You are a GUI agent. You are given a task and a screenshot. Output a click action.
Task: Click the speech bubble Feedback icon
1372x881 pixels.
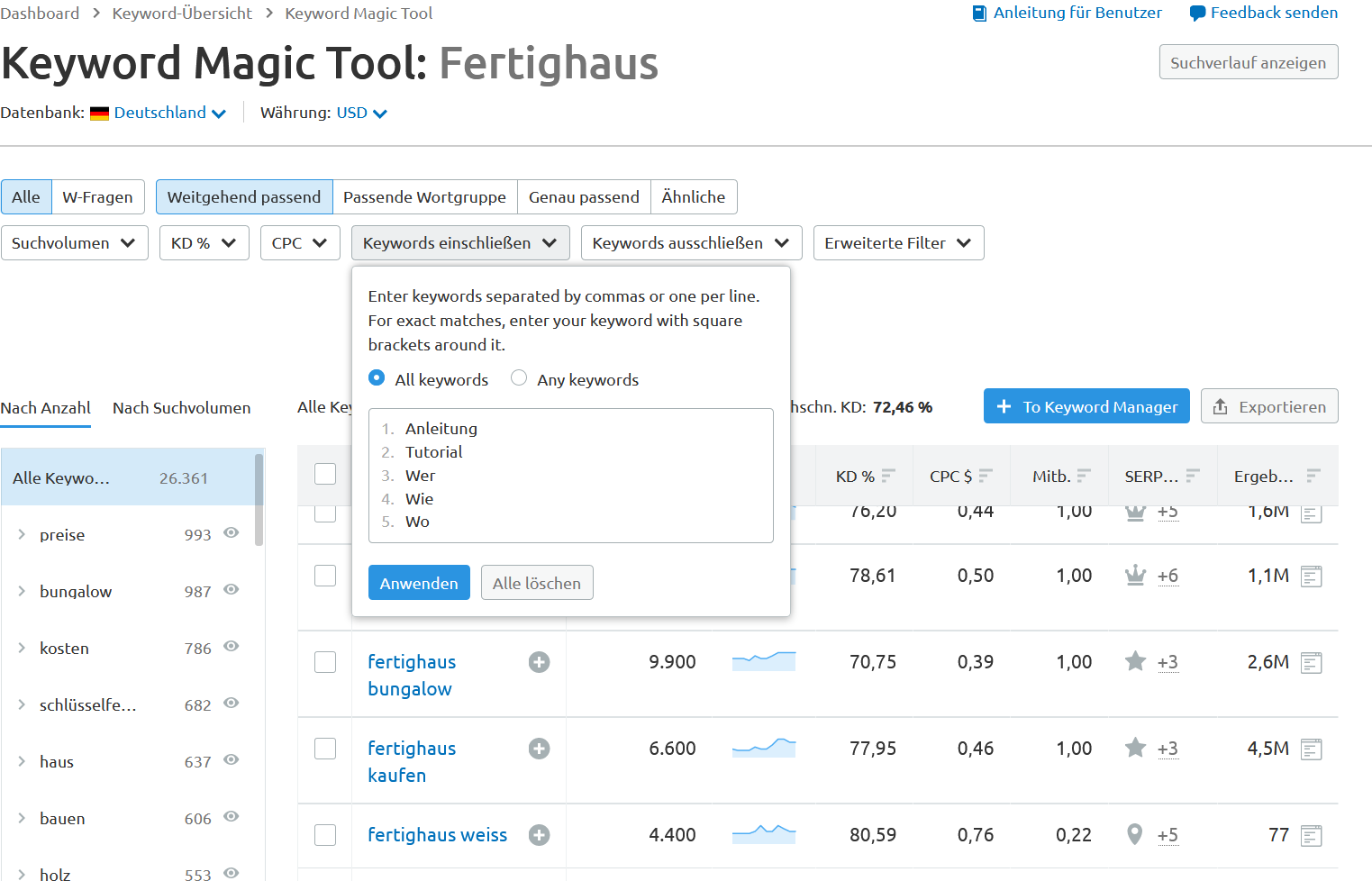click(x=1197, y=14)
